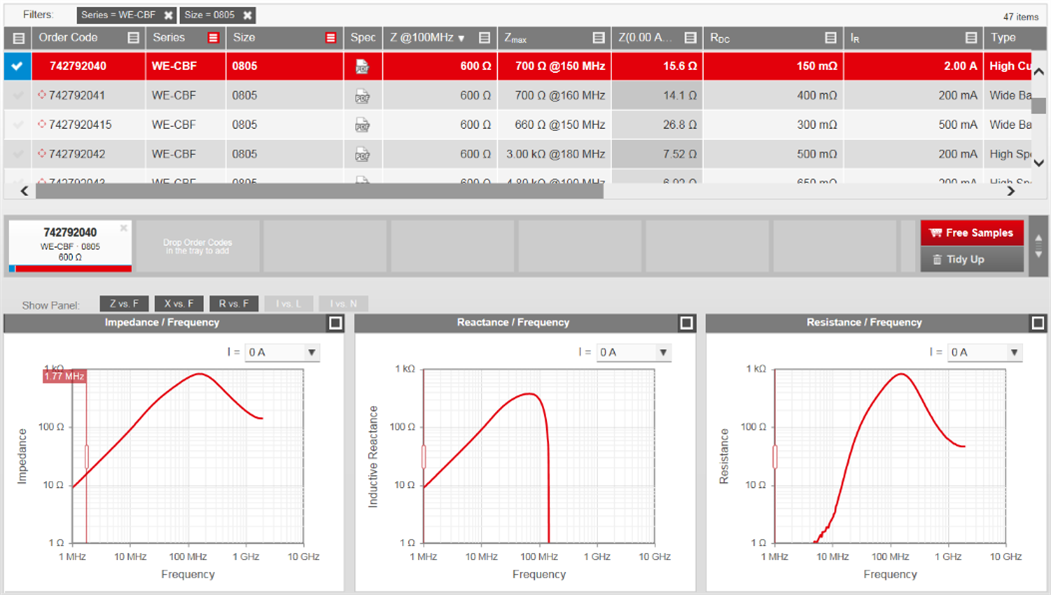
Task: Select order code 742792042
Action: pos(77,155)
